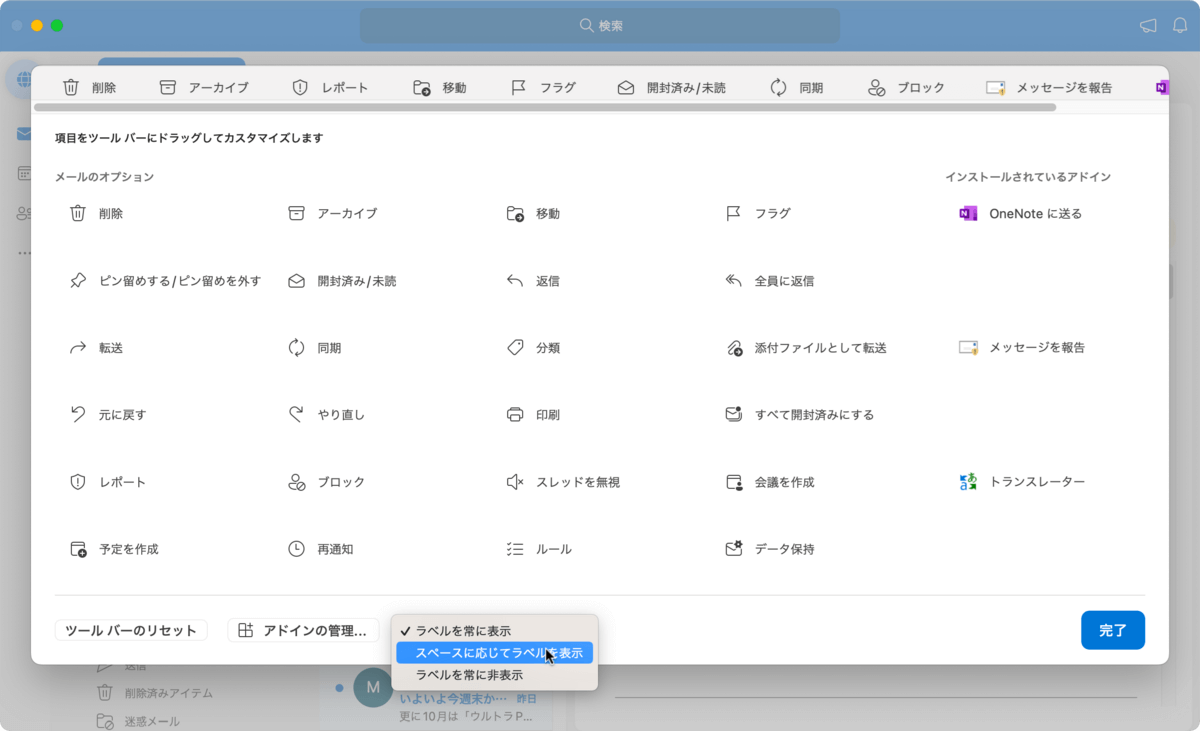Click the やり直し redo item

326,414
